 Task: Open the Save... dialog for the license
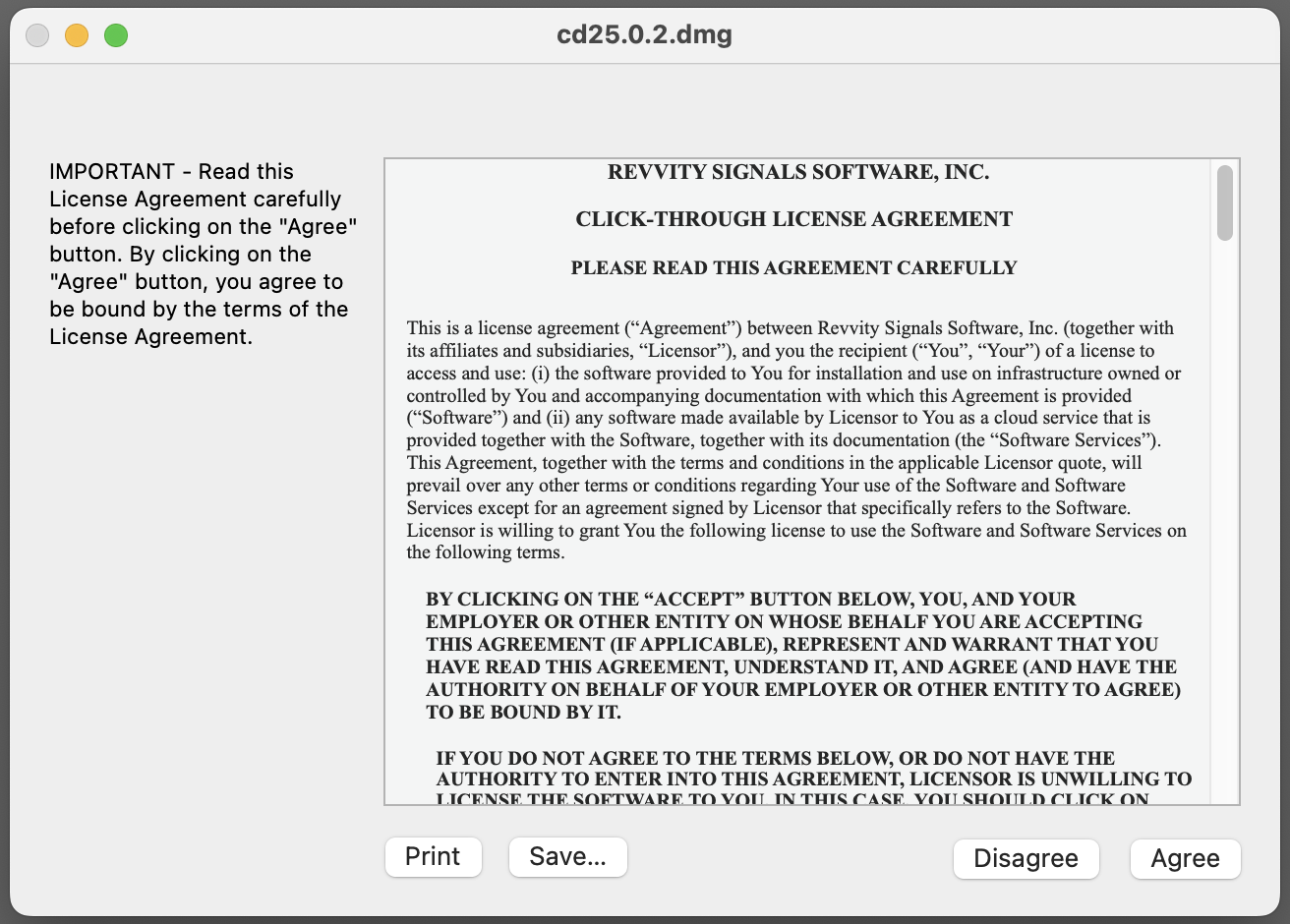[x=567, y=856]
